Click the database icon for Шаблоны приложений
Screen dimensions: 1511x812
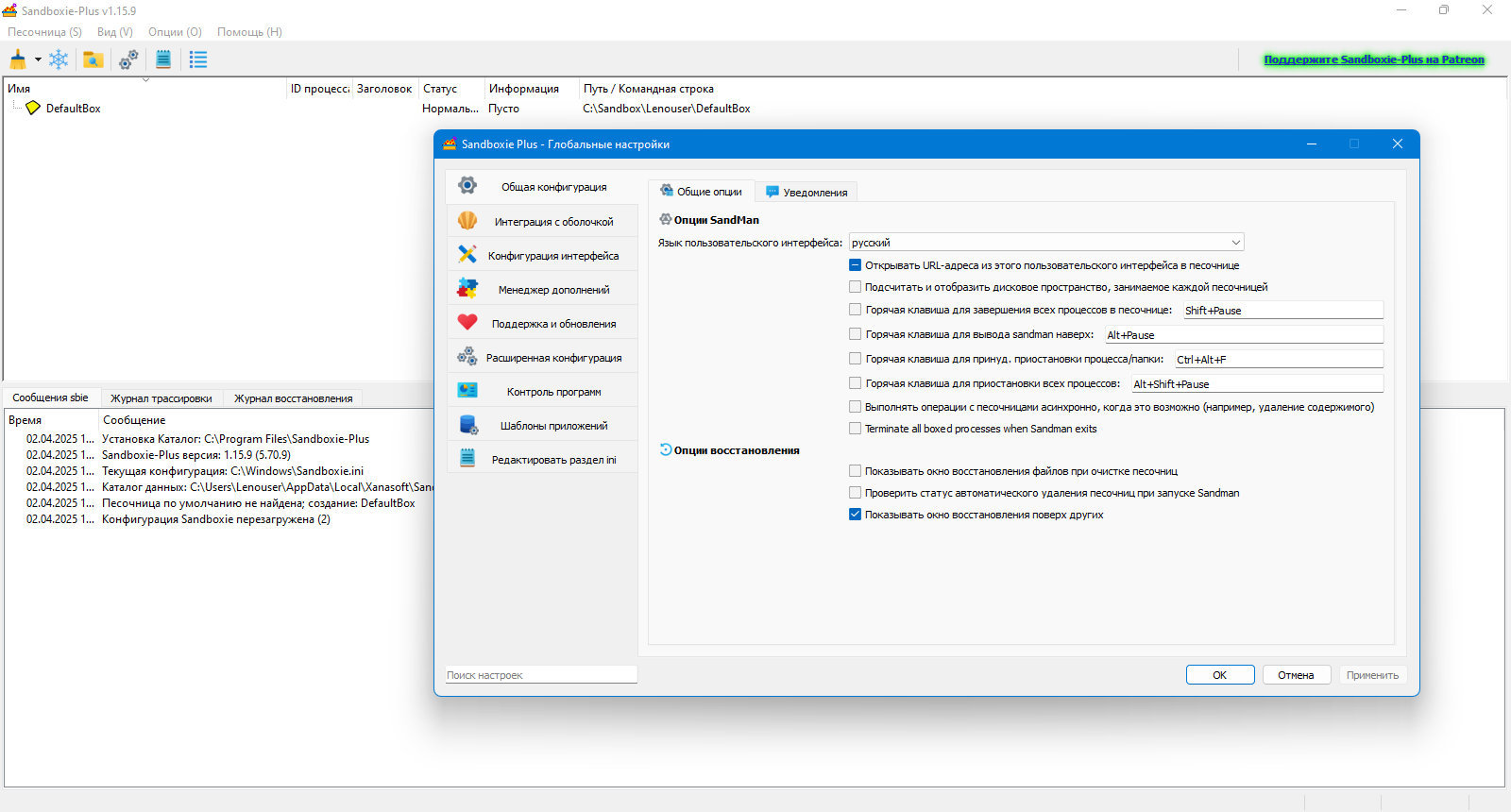coord(467,425)
